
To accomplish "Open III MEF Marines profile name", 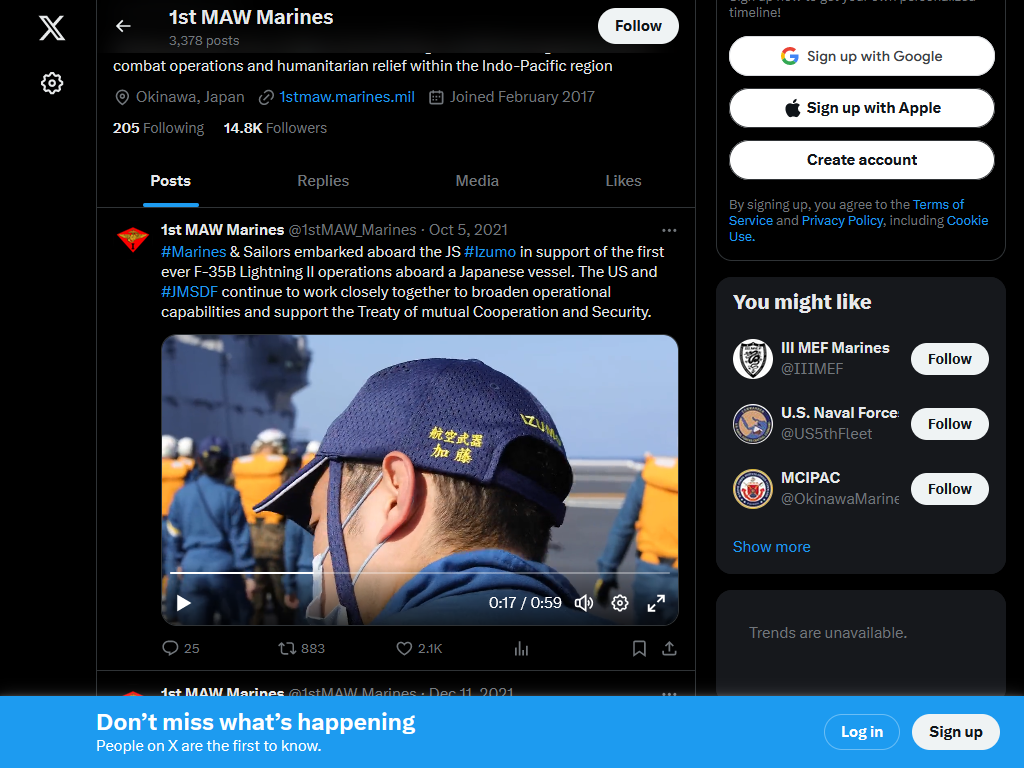I will click(x=835, y=348).
